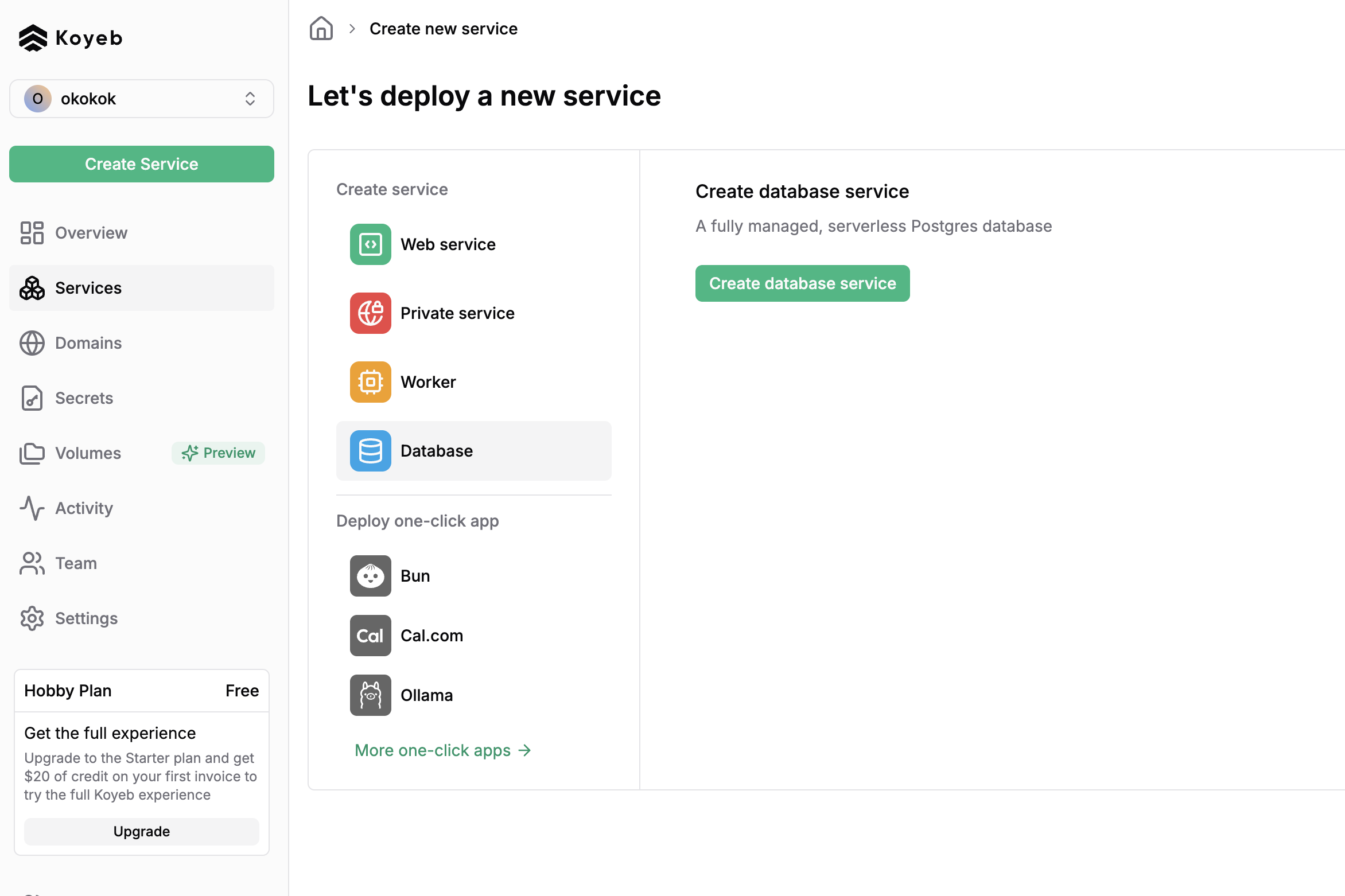Open the okokok workspace switcher
Viewport: 1345px width, 896px height.
coord(141,98)
